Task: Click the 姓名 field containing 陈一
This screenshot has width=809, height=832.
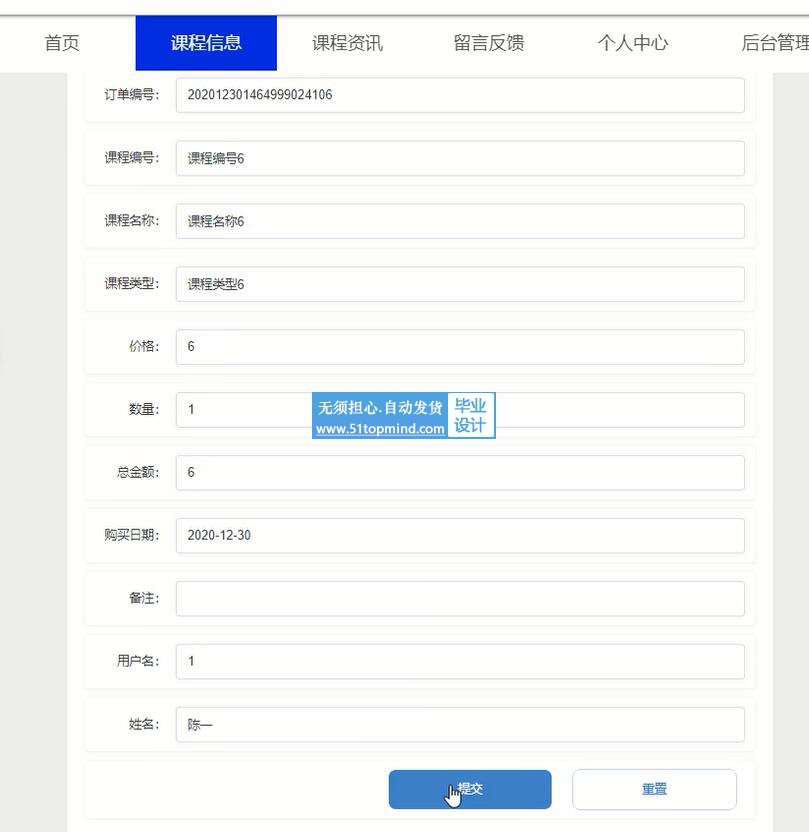Action: click(x=460, y=725)
